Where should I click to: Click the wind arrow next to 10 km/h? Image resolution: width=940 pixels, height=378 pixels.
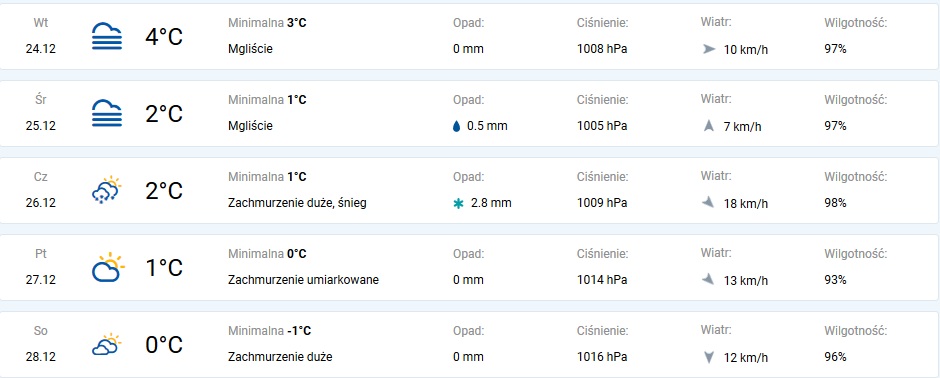[x=709, y=49]
